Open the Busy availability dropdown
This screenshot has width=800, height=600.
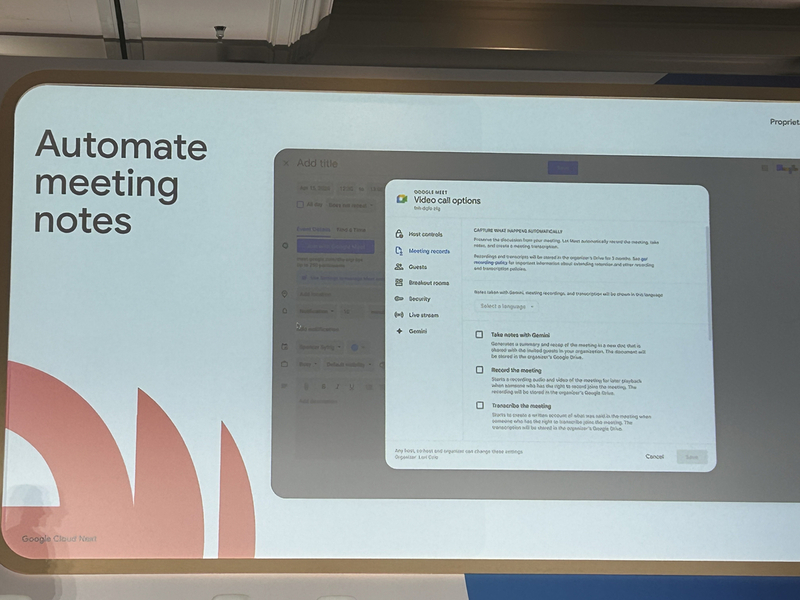tap(308, 365)
